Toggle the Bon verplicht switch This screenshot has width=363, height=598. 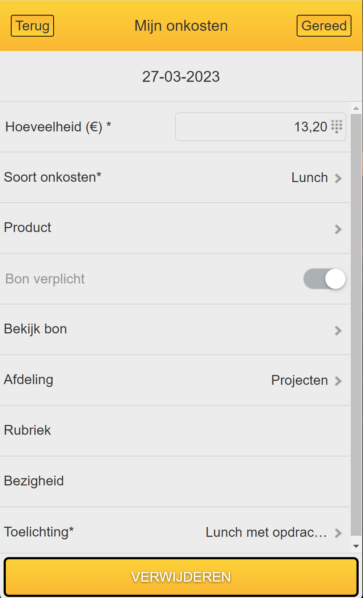tap(324, 279)
